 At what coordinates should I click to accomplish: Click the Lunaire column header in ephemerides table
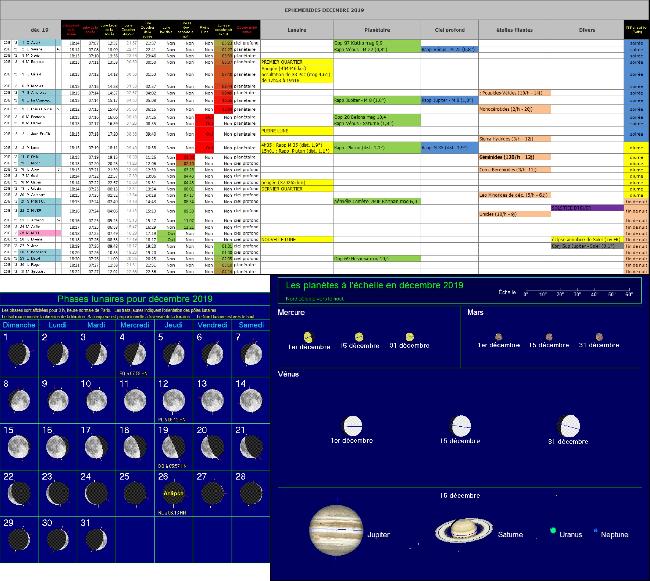tap(297, 30)
